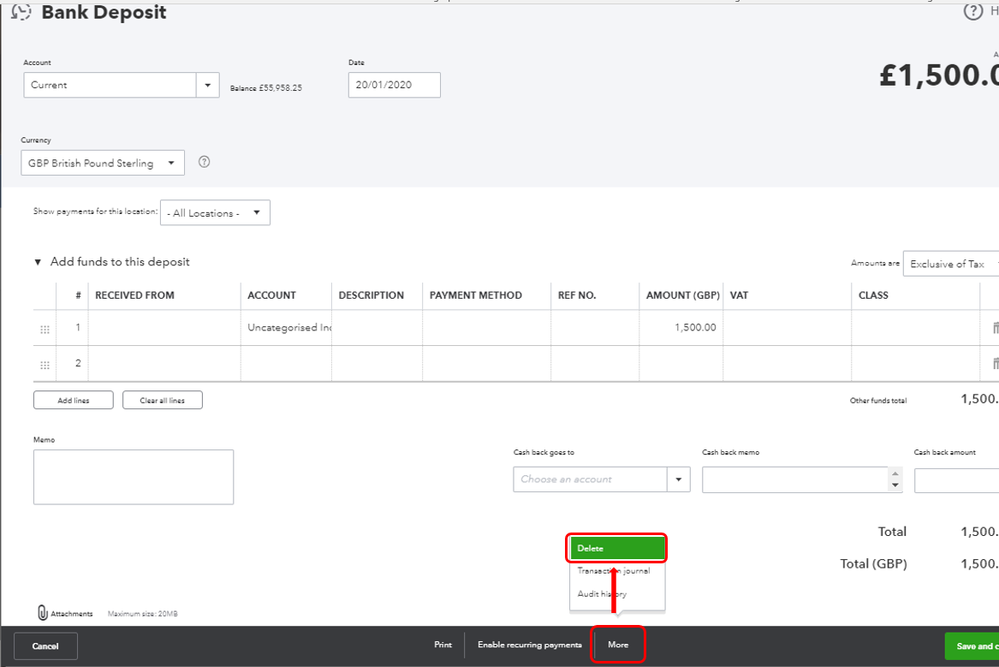Click the VAT column header
Viewport: 999px width, 667px height.
click(x=738, y=295)
